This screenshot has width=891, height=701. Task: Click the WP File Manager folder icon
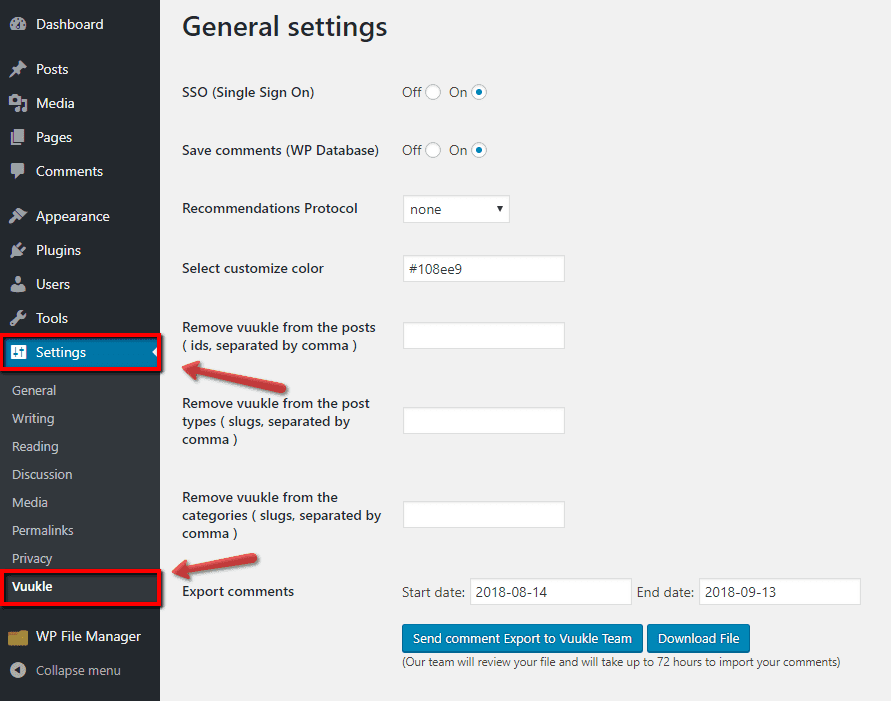tap(18, 637)
